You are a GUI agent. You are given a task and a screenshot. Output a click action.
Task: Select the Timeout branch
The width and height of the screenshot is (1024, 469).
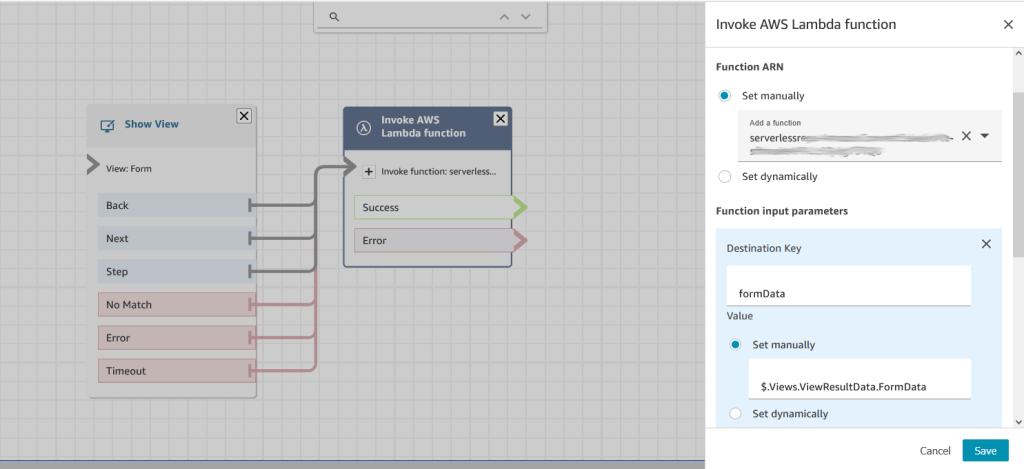pos(176,370)
